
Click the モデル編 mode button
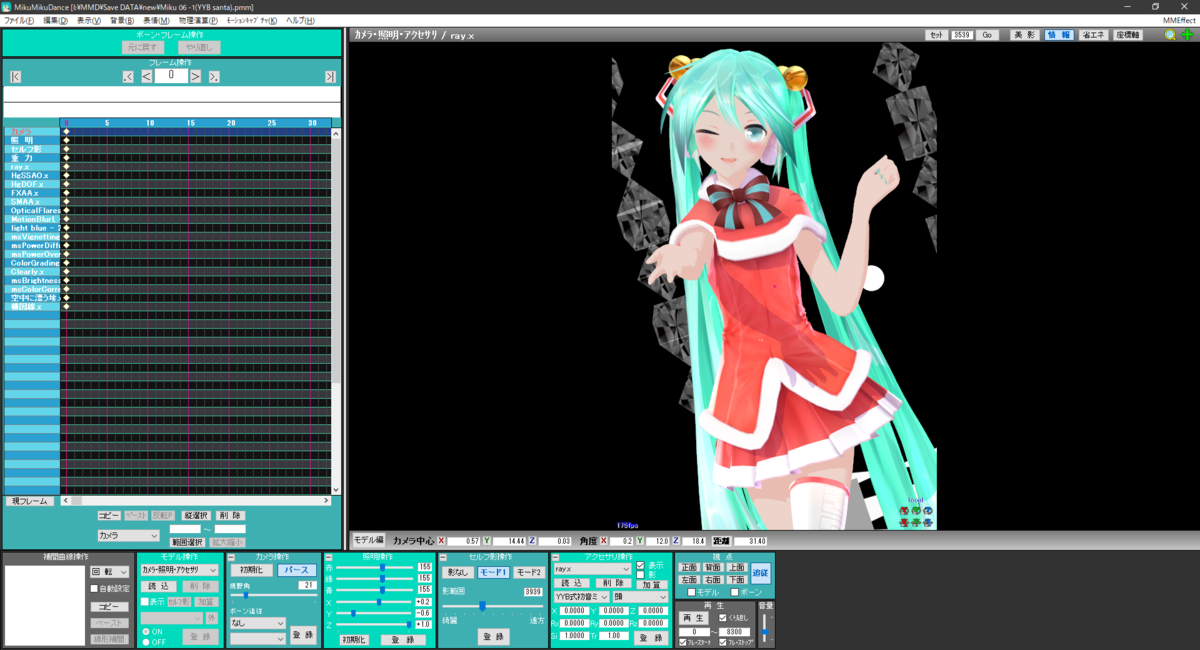pos(369,540)
